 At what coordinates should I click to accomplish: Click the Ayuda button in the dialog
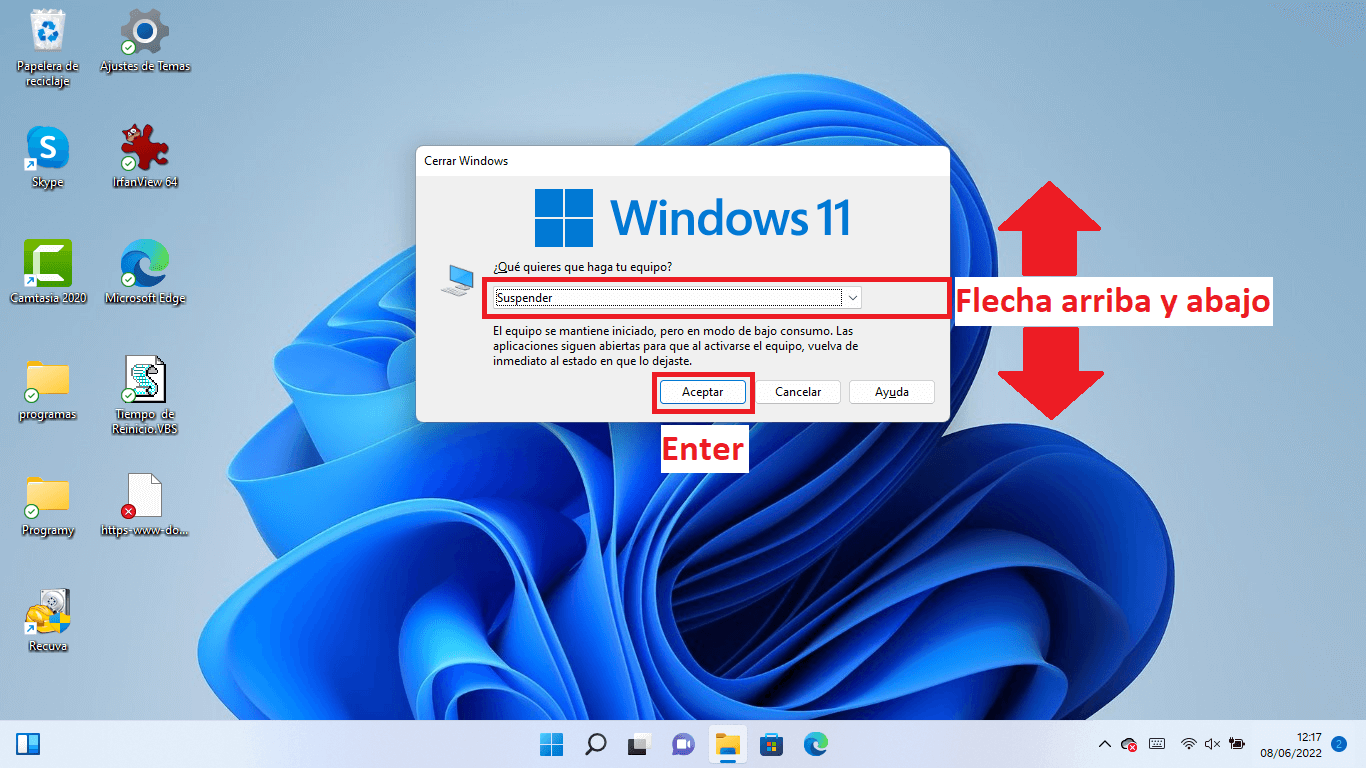pyautogui.click(x=892, y=392)
